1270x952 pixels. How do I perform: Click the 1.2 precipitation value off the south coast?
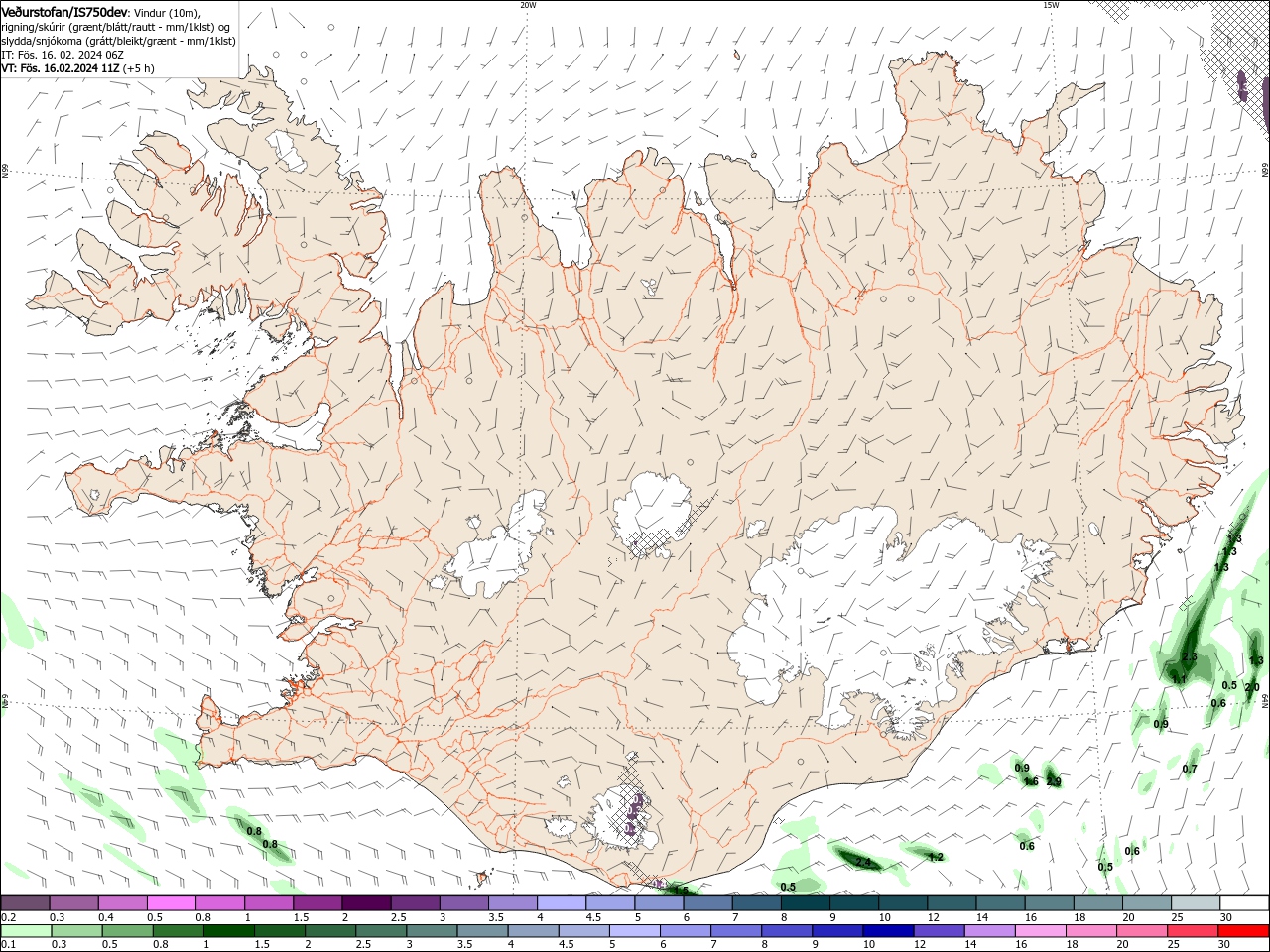coord(935,857)
